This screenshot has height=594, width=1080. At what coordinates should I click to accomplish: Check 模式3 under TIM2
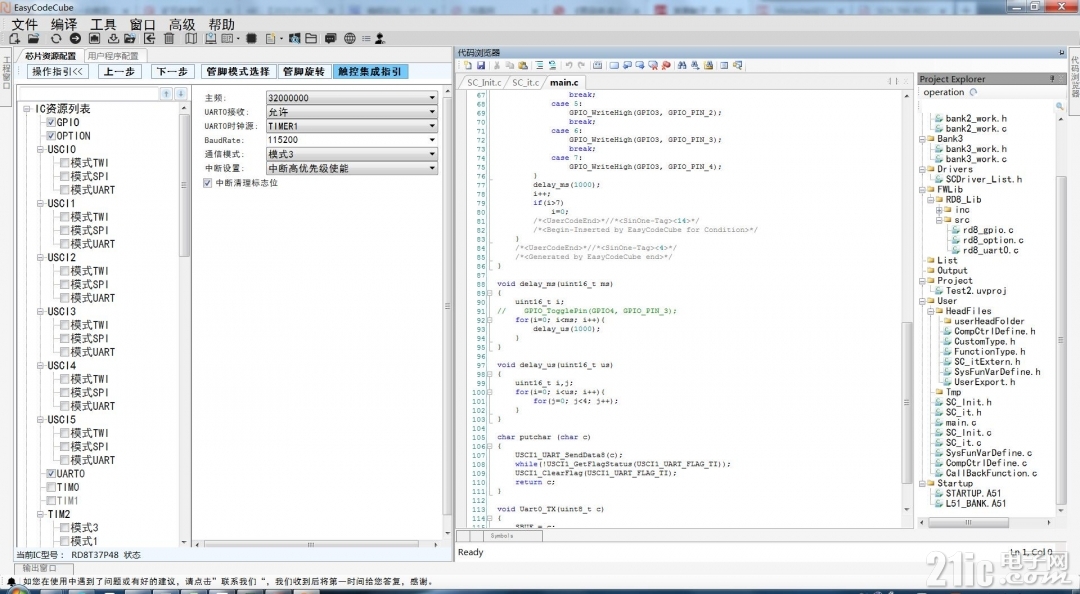pos(65,527)
